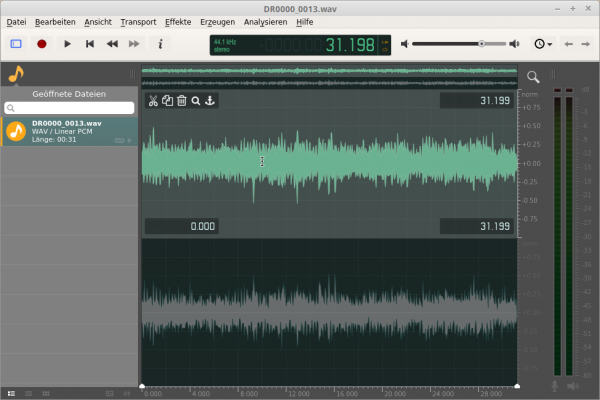Switch file list to grid view
This screenshot has width=600, height=400.
tap(46, 393)
